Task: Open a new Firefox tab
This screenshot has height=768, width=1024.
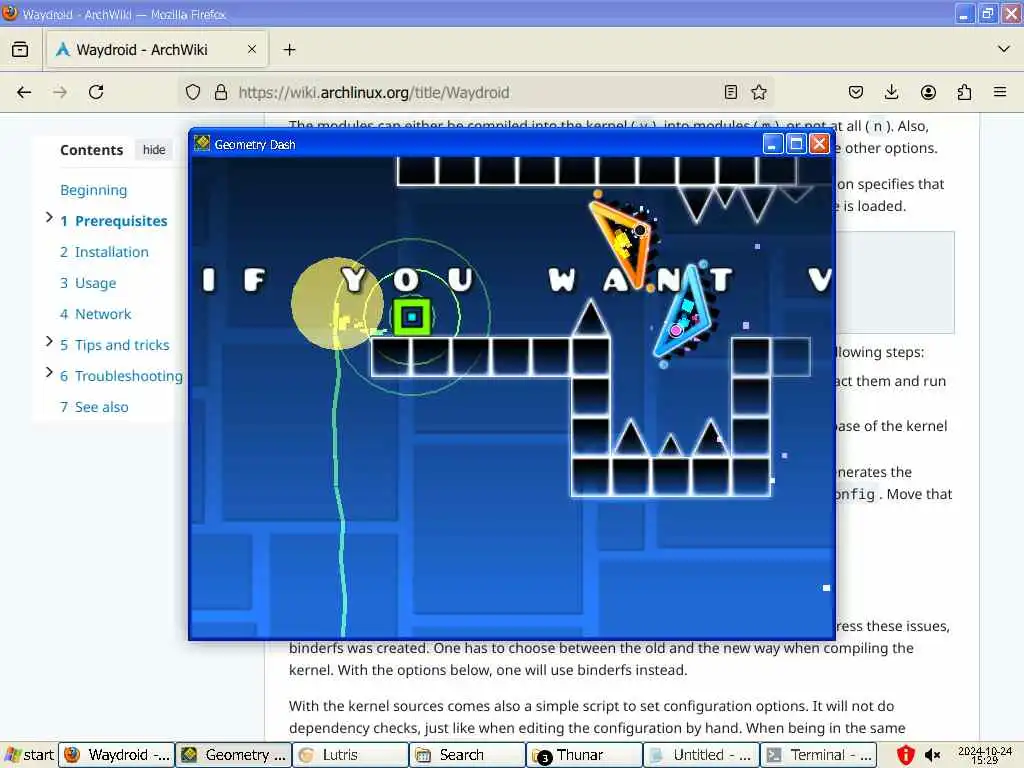Action: tap(289, 50)
